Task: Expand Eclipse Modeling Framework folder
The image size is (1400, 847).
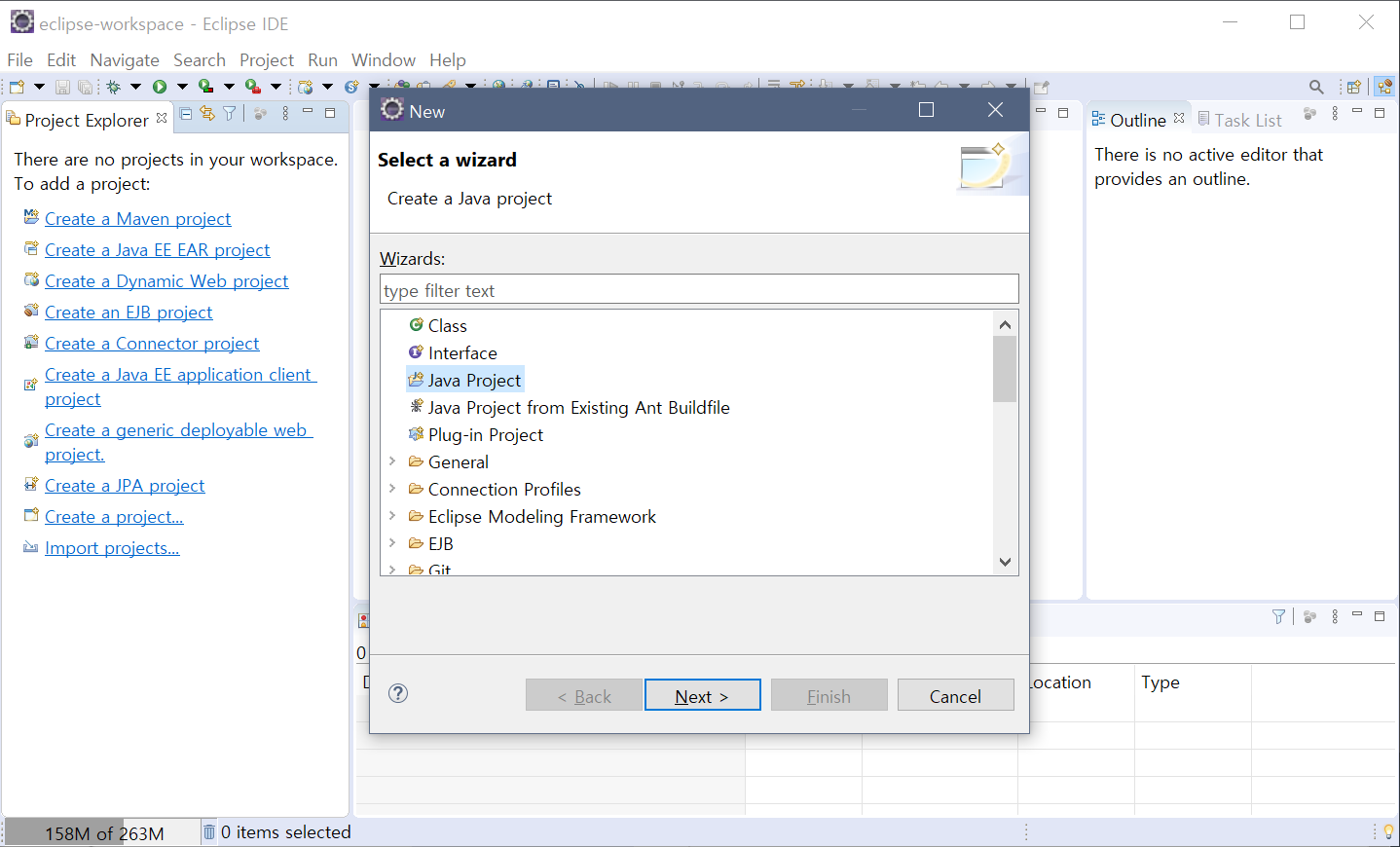Action: (x=392, y=516)
